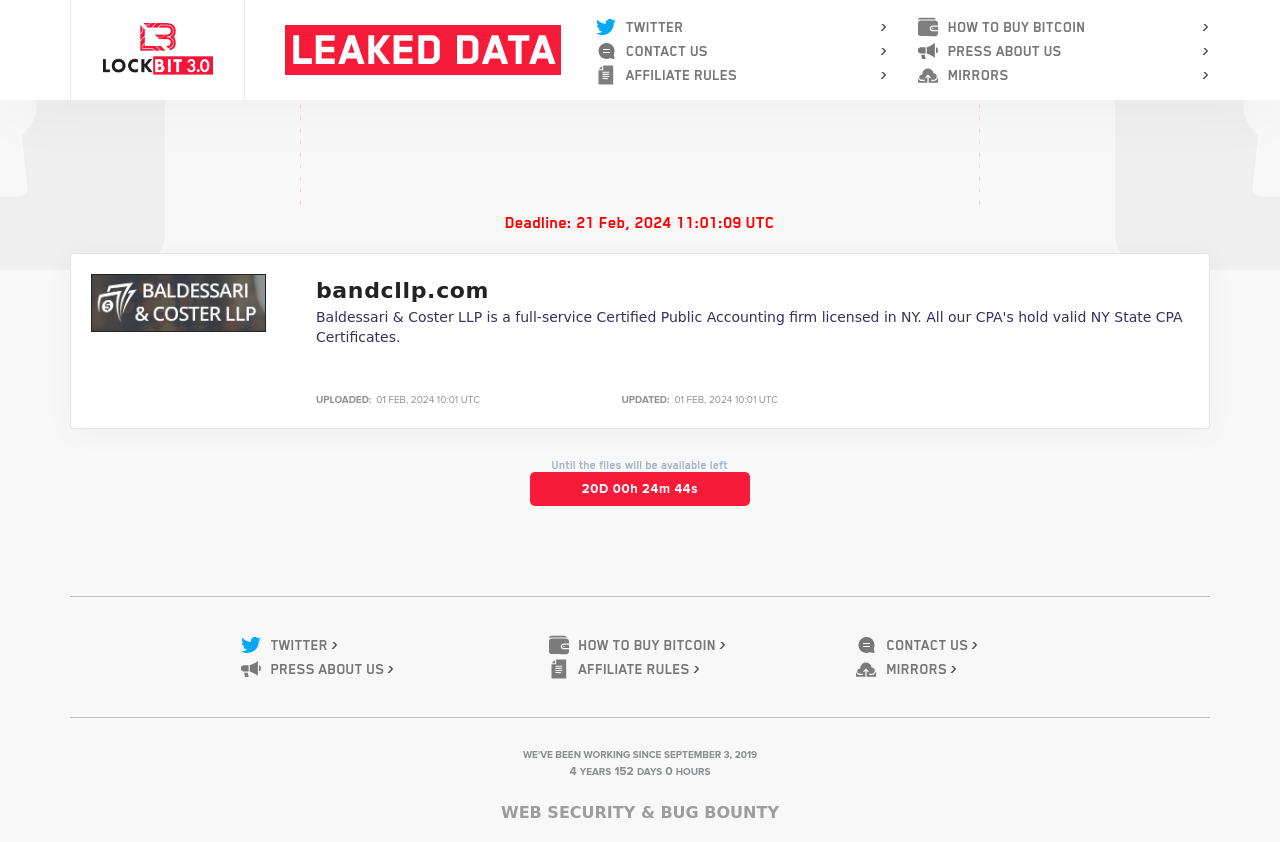Screen dimensions: 1280x842
Task: Click the Twitter bird icon in header
Action: (x=606, y=27)
